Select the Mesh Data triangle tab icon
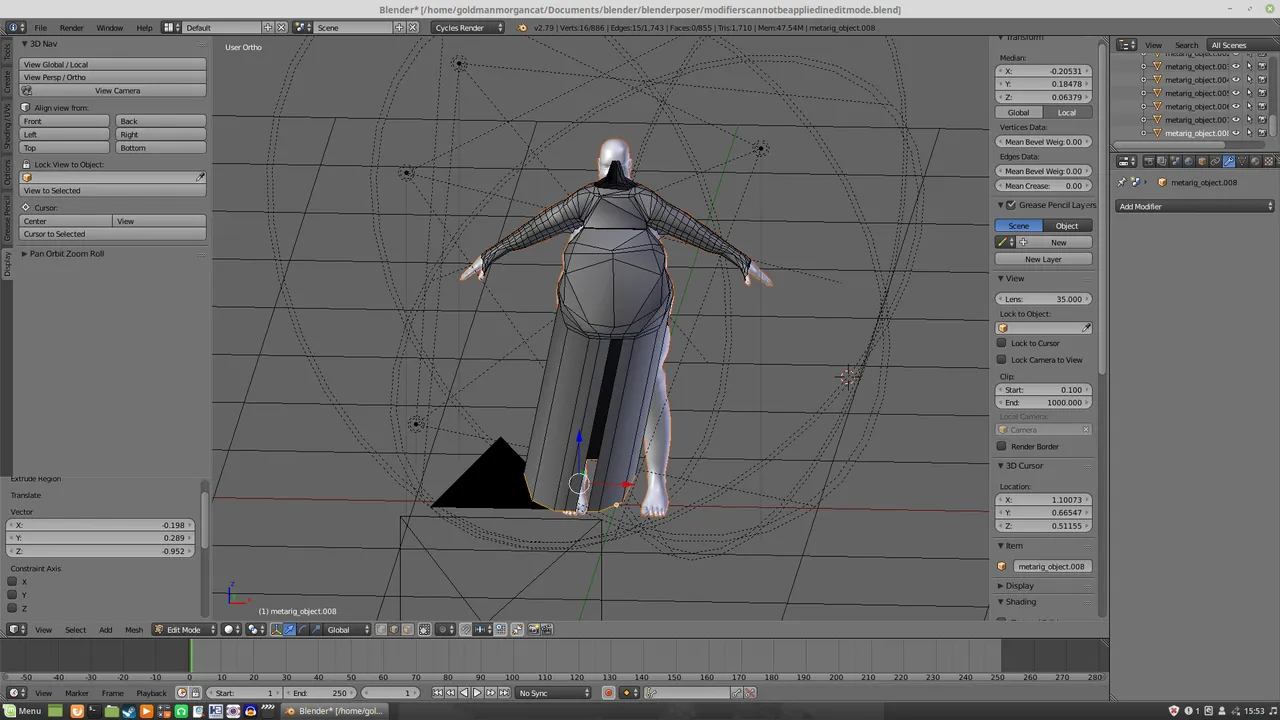Screen dimensions: 1280x720 click(1242, 161)
